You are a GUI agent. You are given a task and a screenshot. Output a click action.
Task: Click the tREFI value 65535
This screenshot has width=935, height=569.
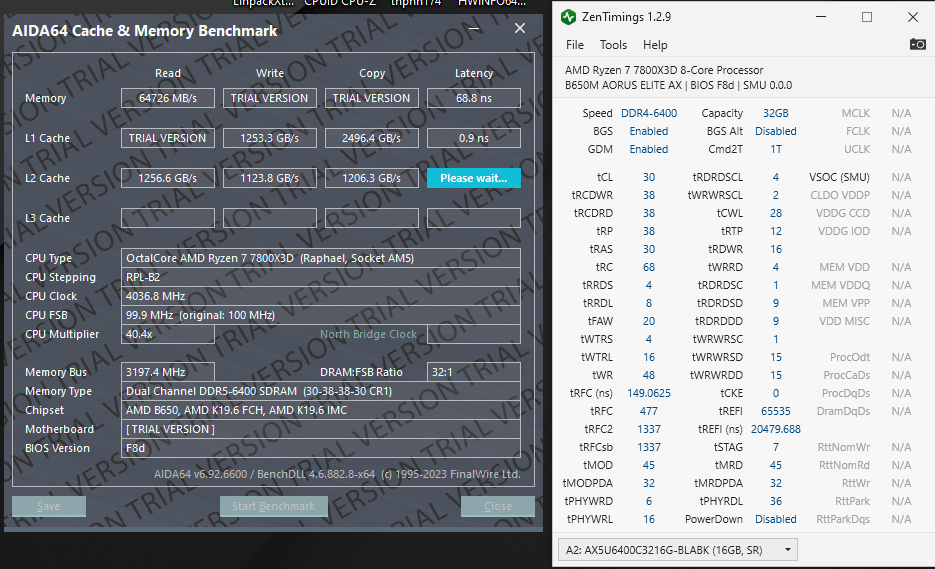[776, 411]
